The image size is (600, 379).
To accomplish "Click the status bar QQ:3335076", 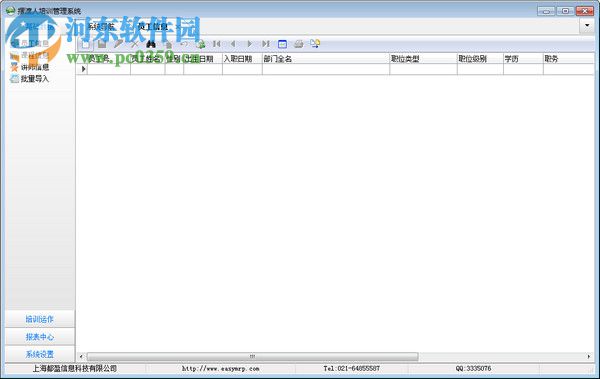I will coord(473,369).
